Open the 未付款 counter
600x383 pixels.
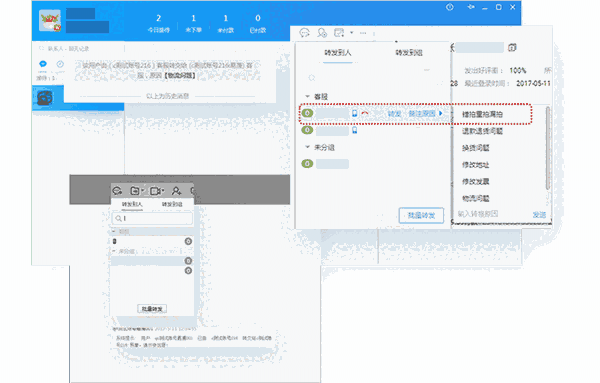(225, 23)
